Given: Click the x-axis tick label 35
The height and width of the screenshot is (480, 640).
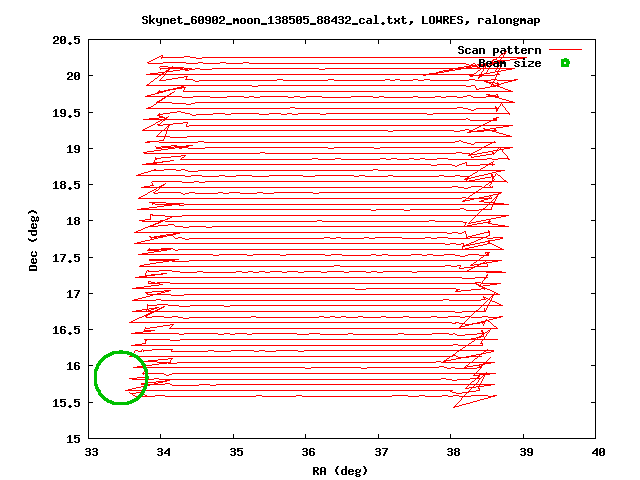Looking at the screenshot, I should (x=236, y=452).
